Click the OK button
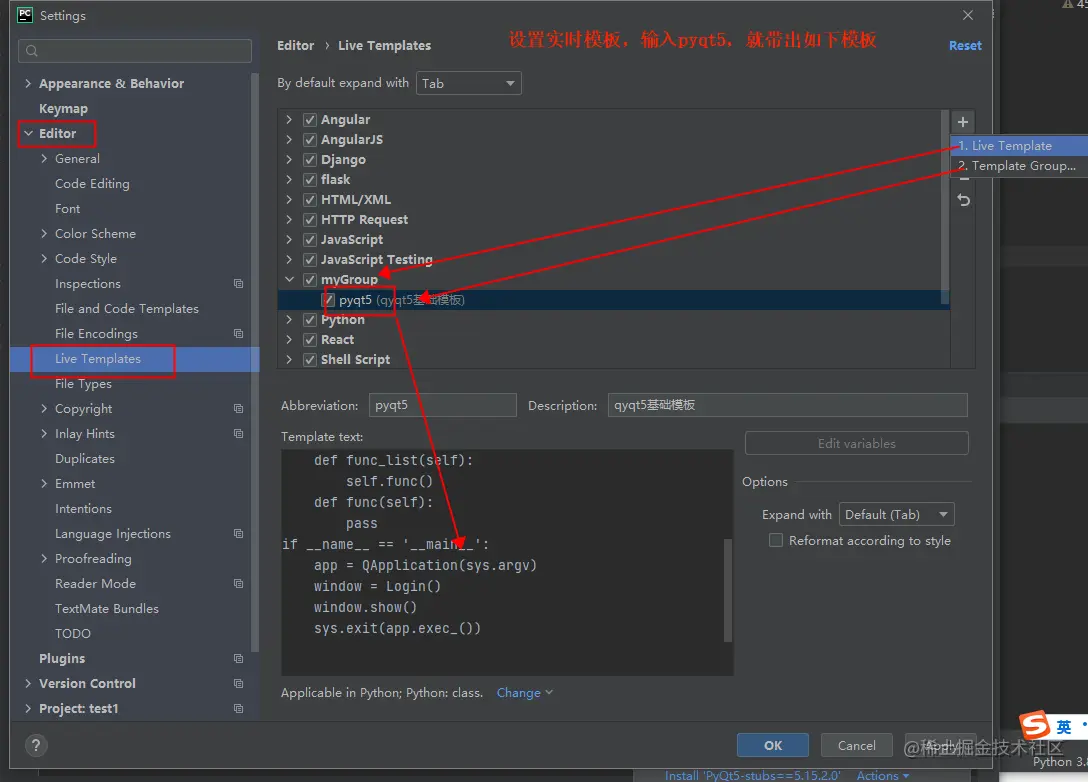1088x782 pixels. 772,745
